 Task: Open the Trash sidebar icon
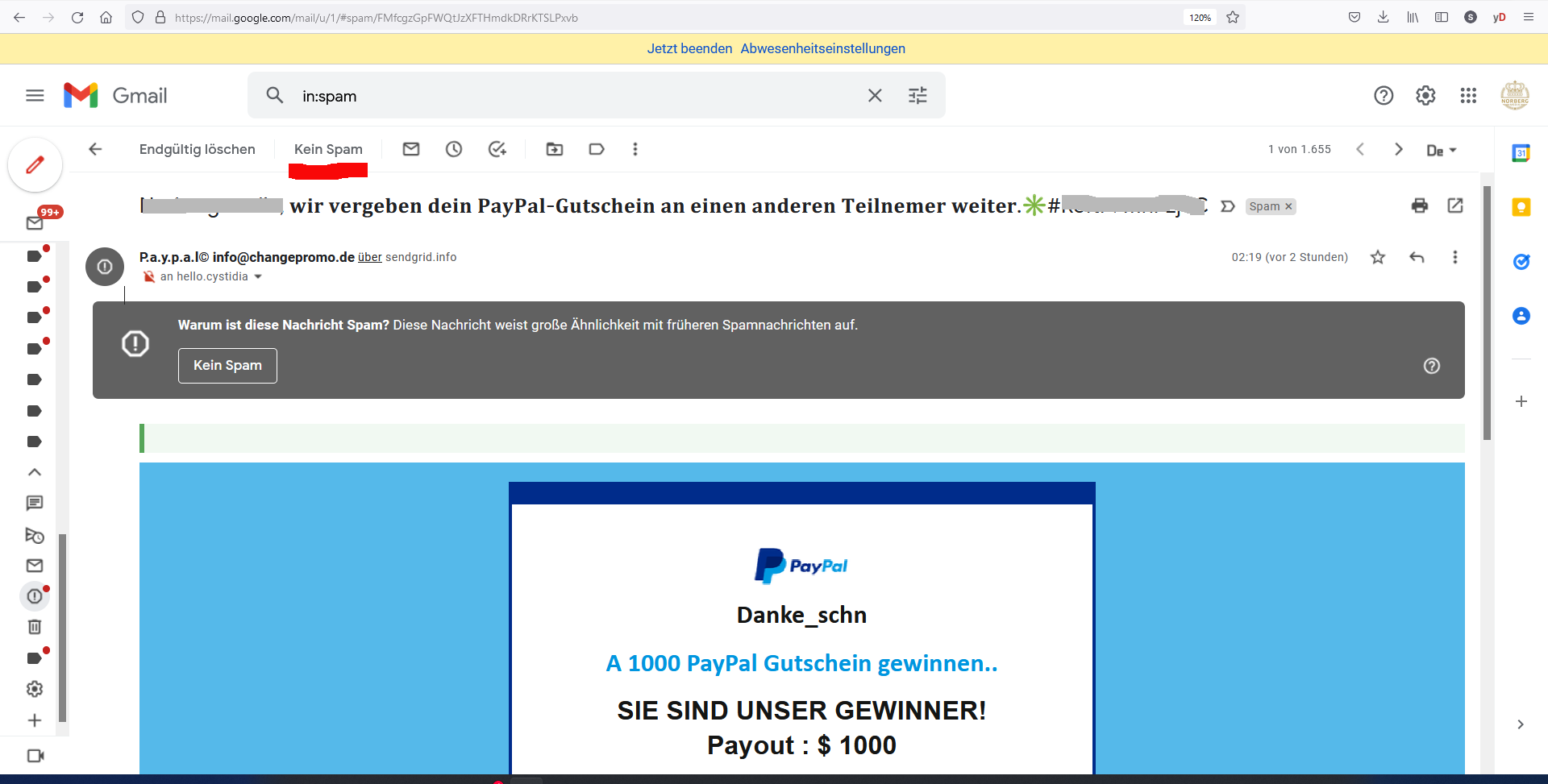[35, 627]
